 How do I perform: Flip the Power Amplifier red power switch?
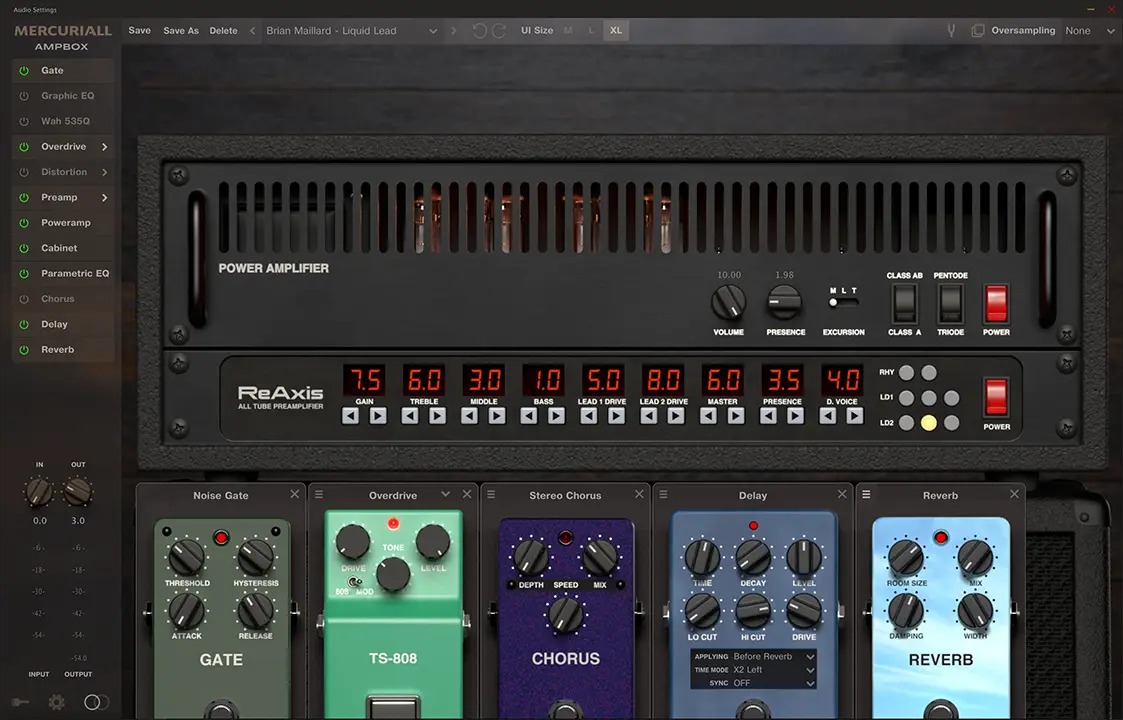click(x=996, y=303)
